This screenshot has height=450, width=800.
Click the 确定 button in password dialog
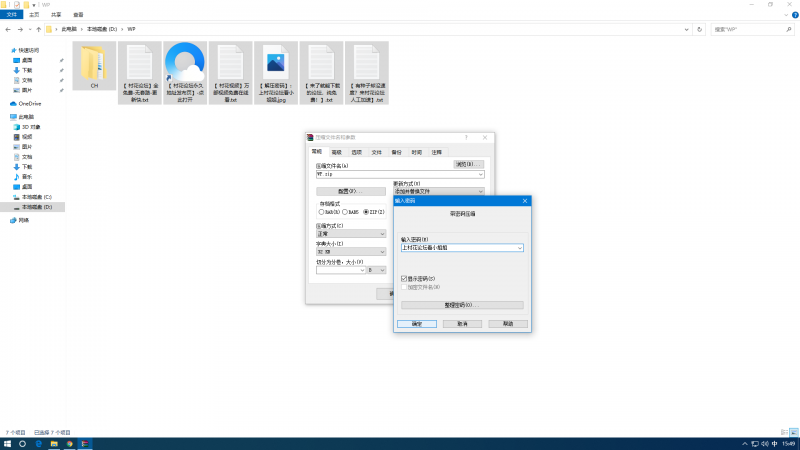417,323
